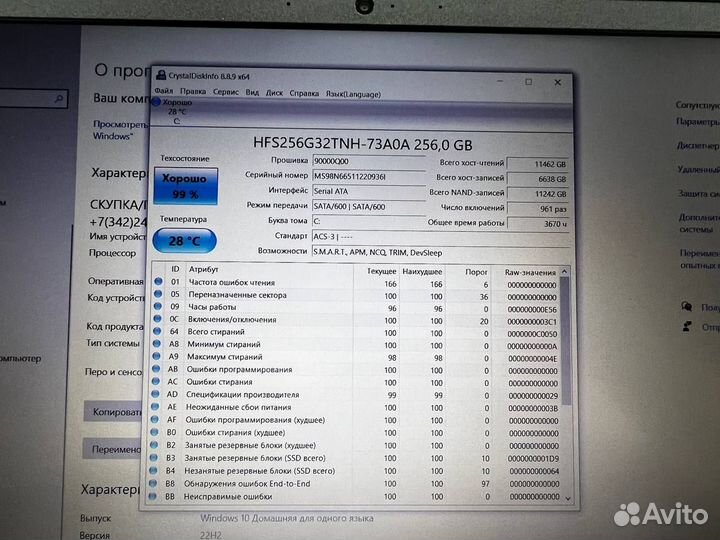
Task: Click the help chat icon in Settings
Action: click(687, 306)
